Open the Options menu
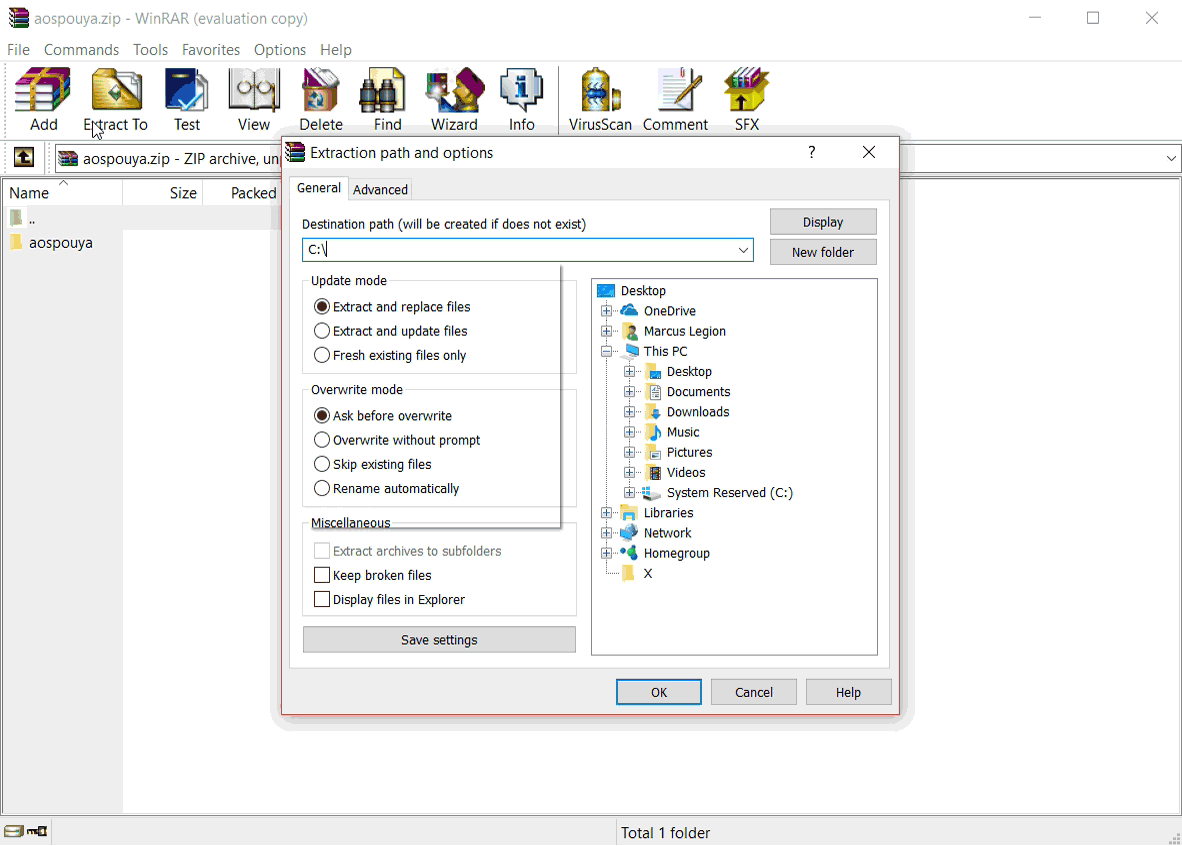Viewport: 1182px width, 846px height. [280, 50]
